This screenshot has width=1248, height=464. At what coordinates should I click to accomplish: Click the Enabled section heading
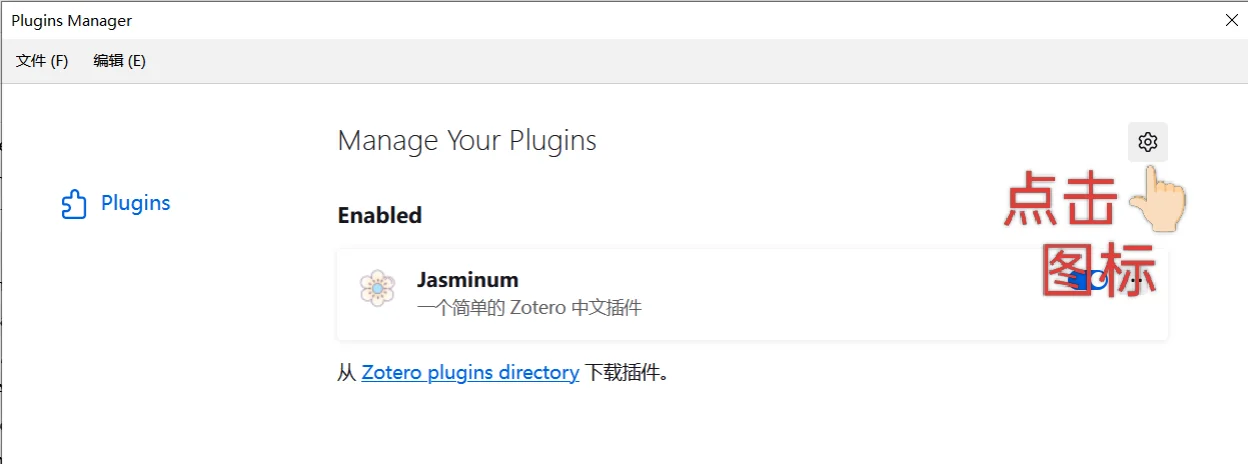[380, 215]
